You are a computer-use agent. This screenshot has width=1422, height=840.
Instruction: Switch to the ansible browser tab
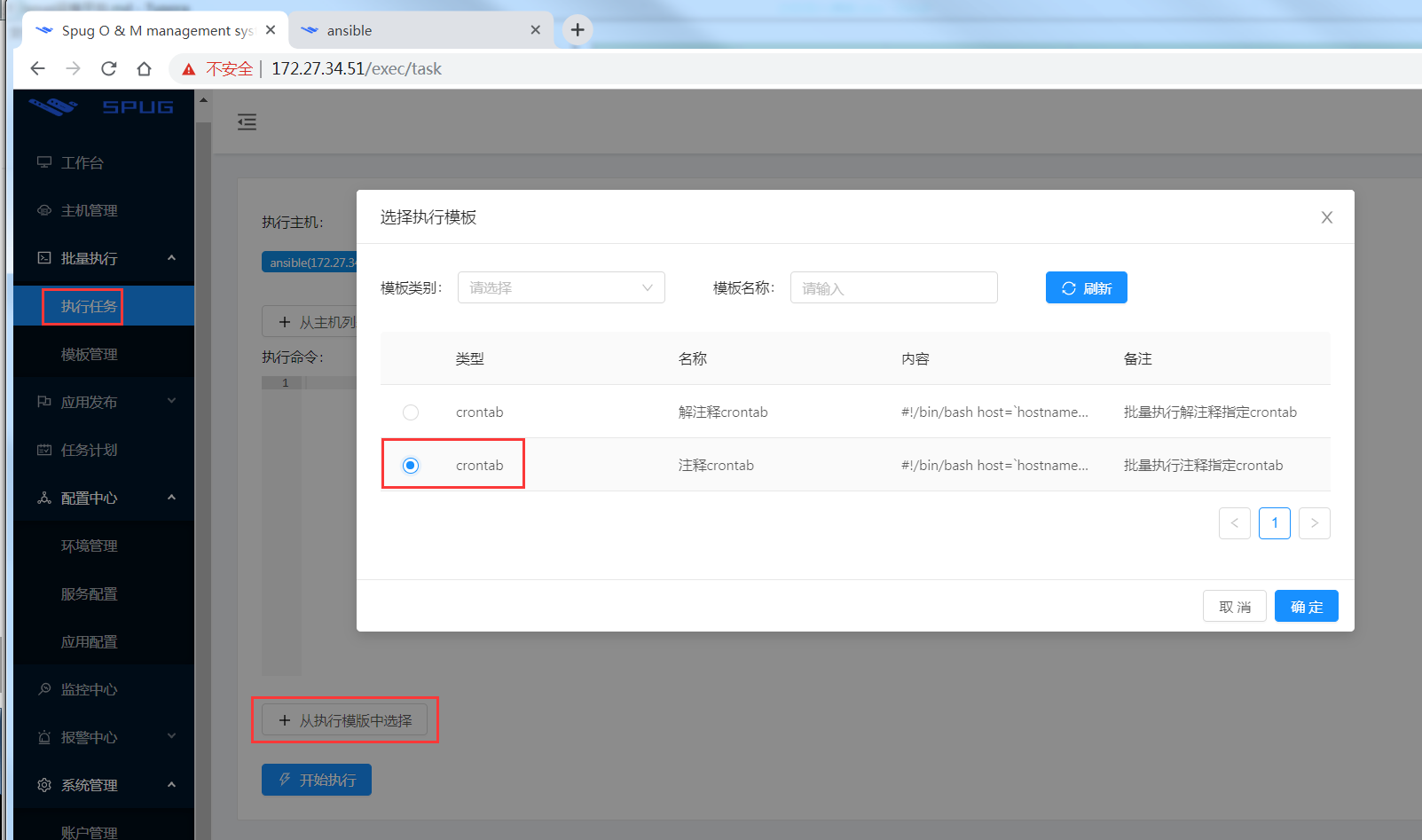click(x=421, y=30)
